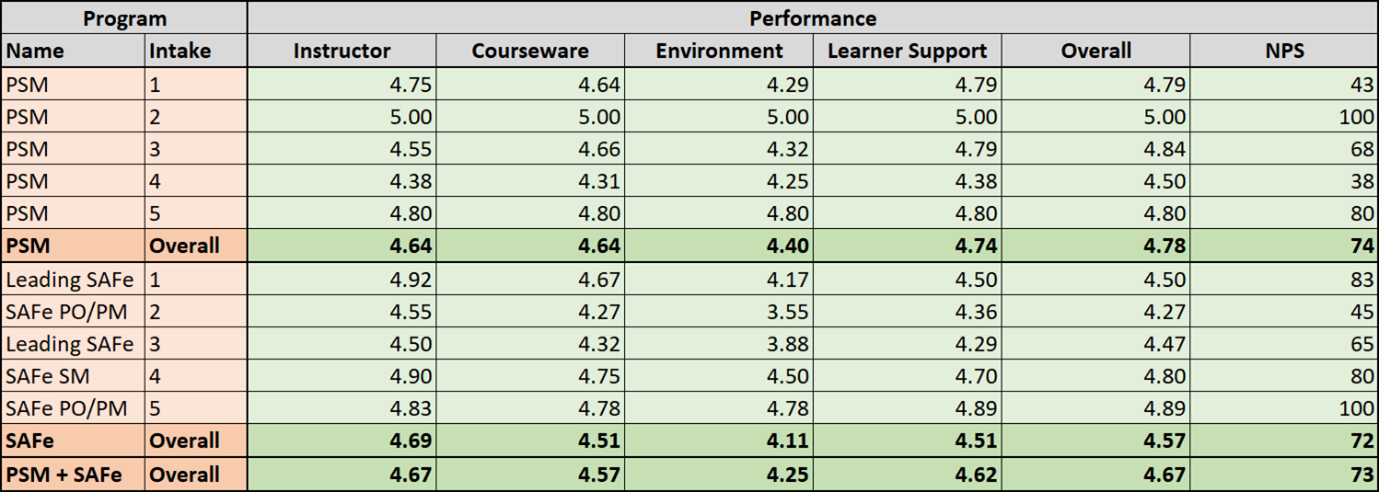Click PSM intake 4 NPS value 38

[1284, 181]
